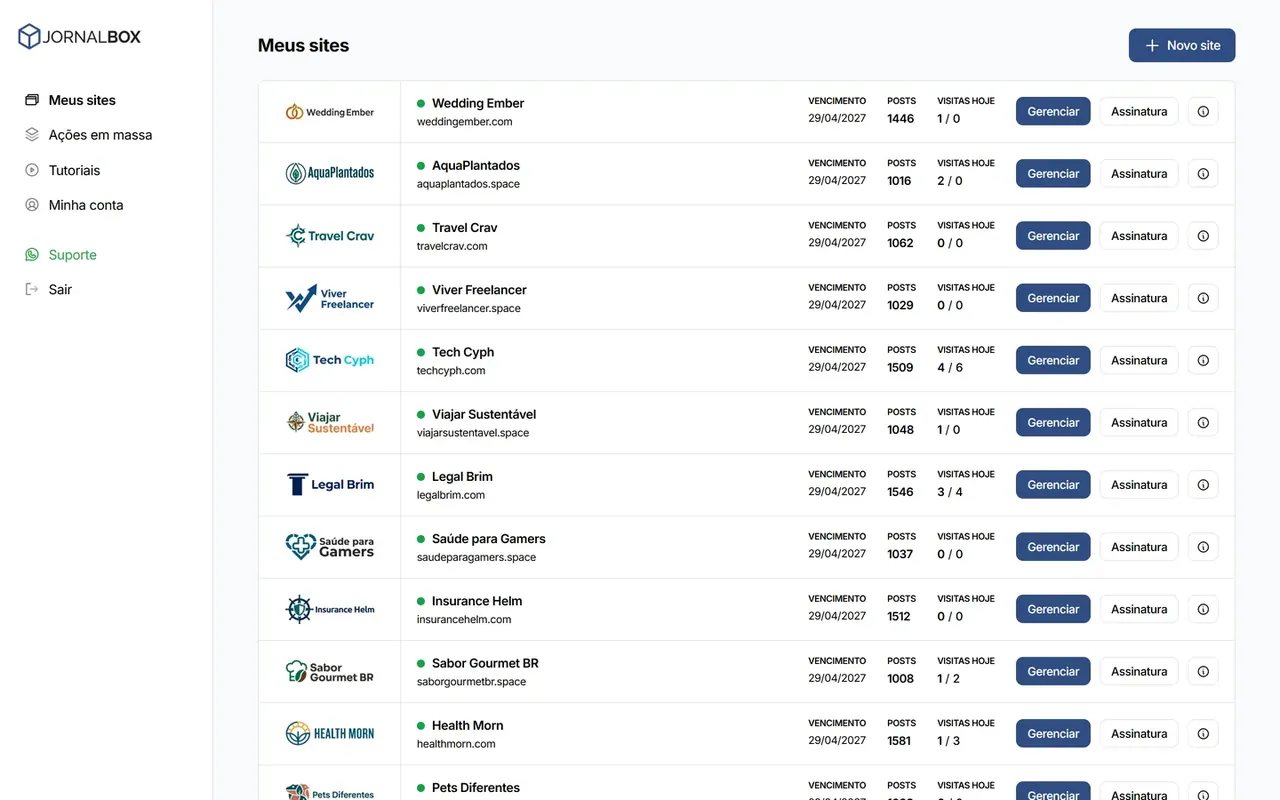Click the techcyph.com domain text
This screenshot has width=1280, height=800.
451,371
